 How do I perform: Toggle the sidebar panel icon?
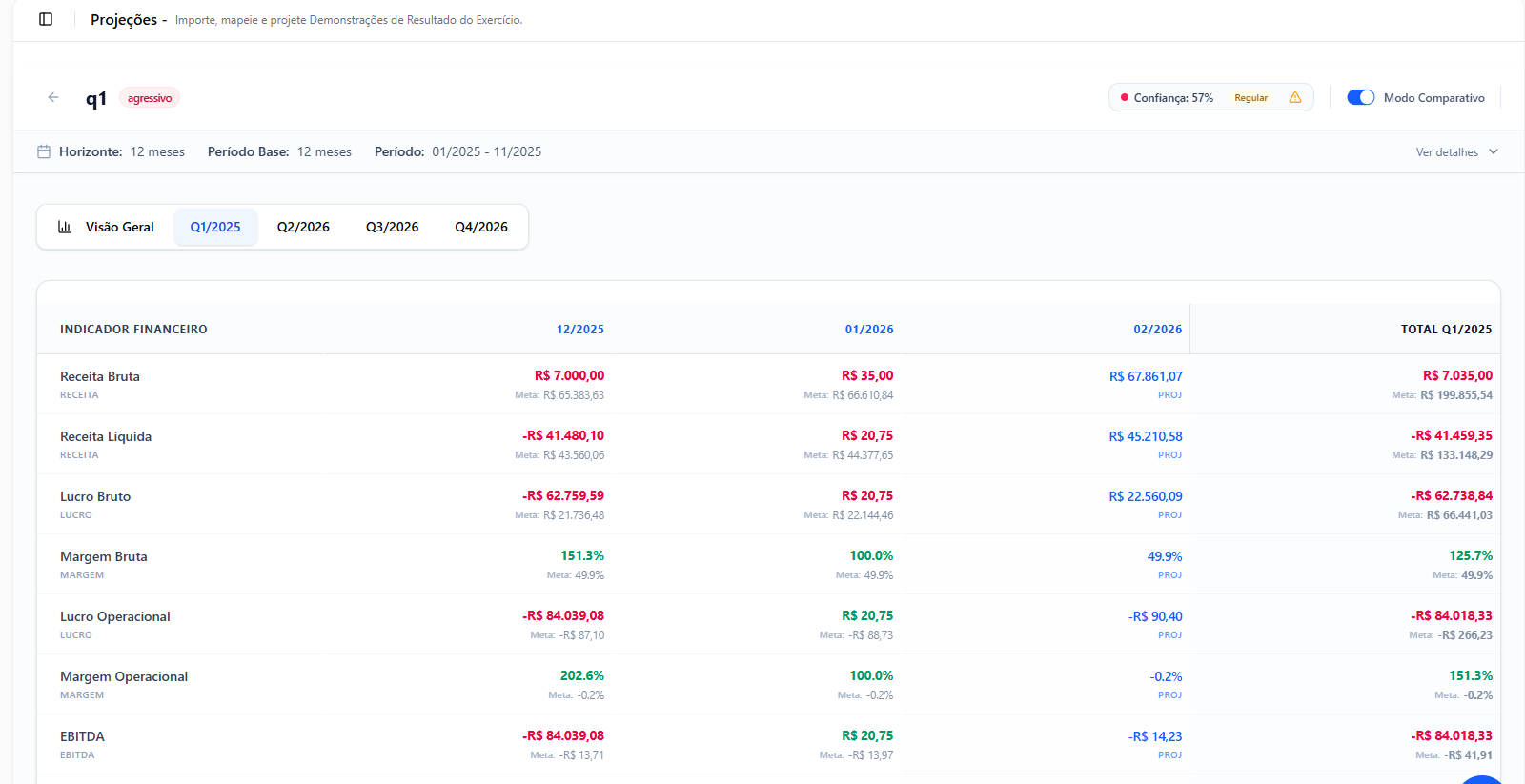coord(46,19)
